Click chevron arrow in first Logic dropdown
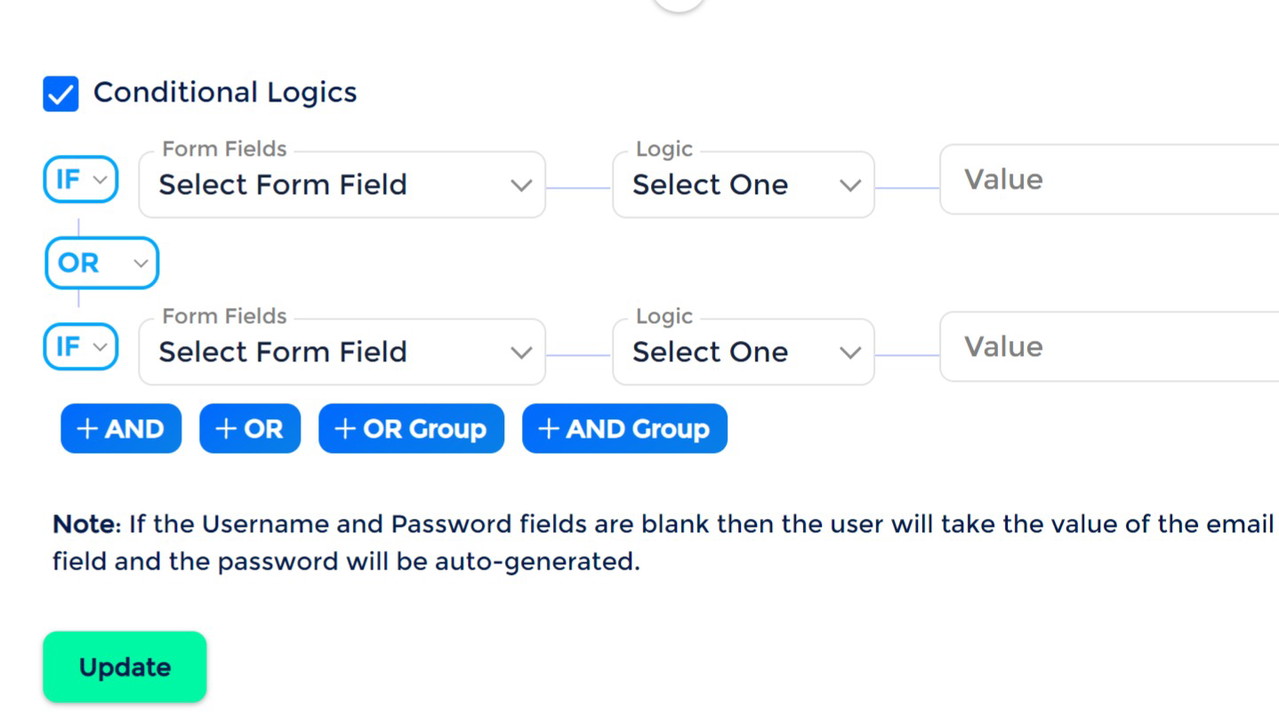The width and height of the screenshot is (1279, 720). coord(850,185)
